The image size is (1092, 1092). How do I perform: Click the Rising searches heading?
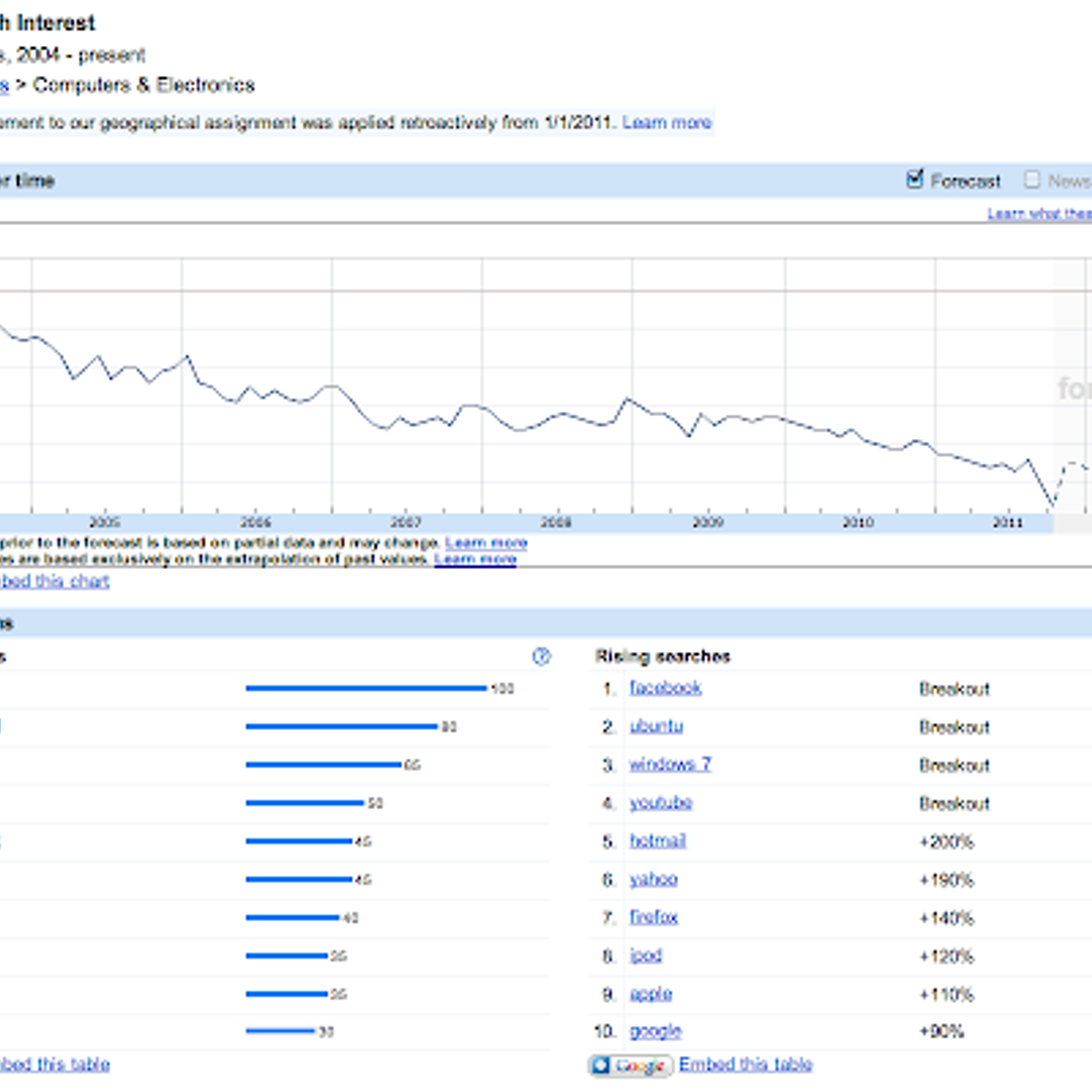coord(663,657)
